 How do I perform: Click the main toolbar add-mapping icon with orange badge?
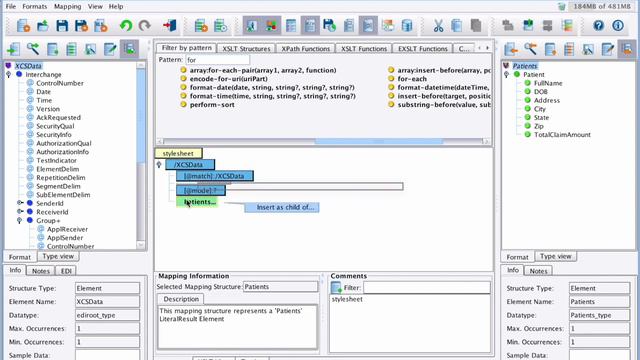[x=200, y=26]
